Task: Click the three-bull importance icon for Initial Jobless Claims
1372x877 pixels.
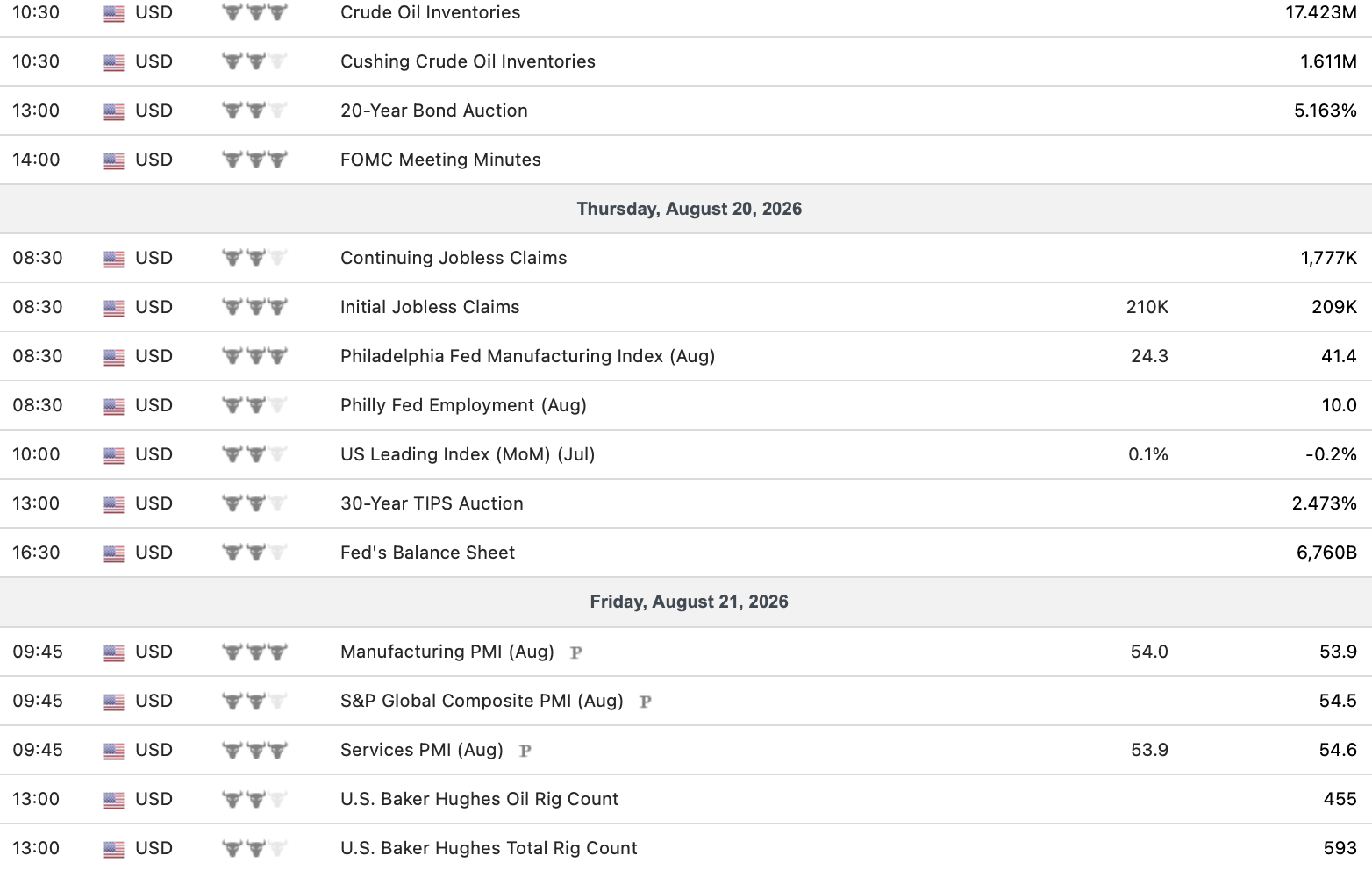Action: [x=254, y=307]
